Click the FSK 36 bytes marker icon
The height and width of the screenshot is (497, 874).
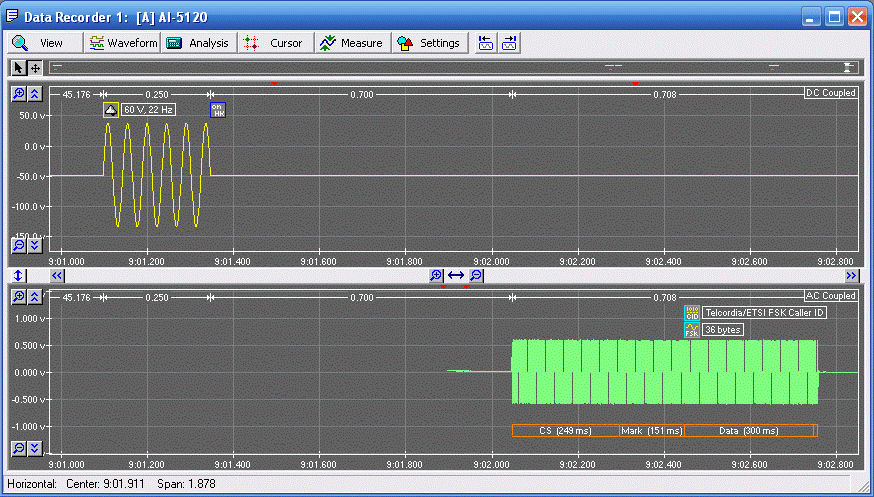(691, 329)
